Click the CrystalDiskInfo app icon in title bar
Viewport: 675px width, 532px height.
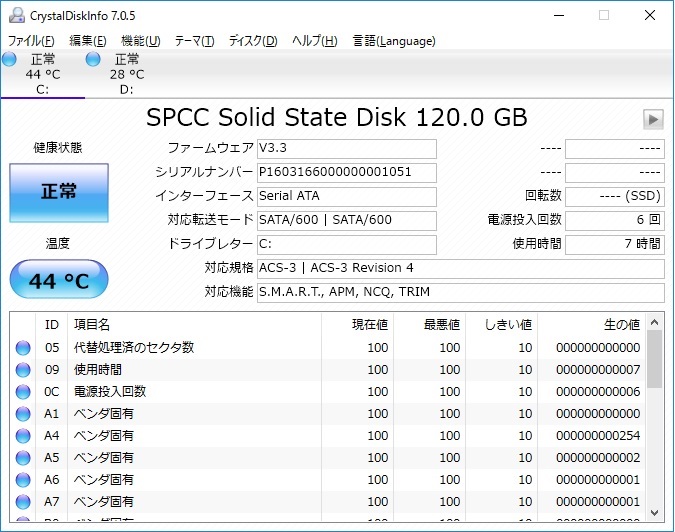17,15
